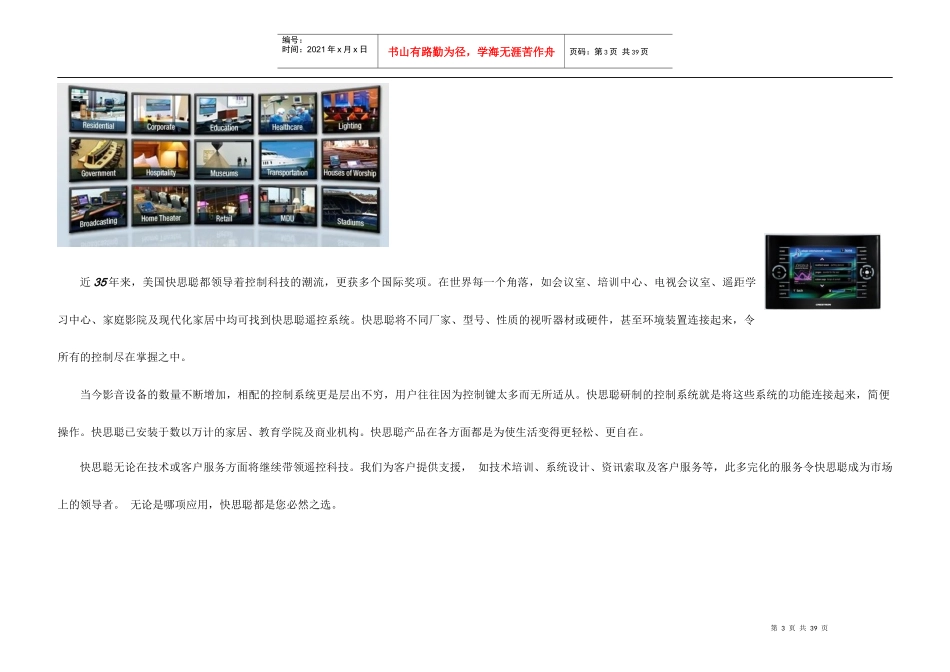Select the Lighting category tile
Viewport: 950px width, 672px height.
[350, 110]
